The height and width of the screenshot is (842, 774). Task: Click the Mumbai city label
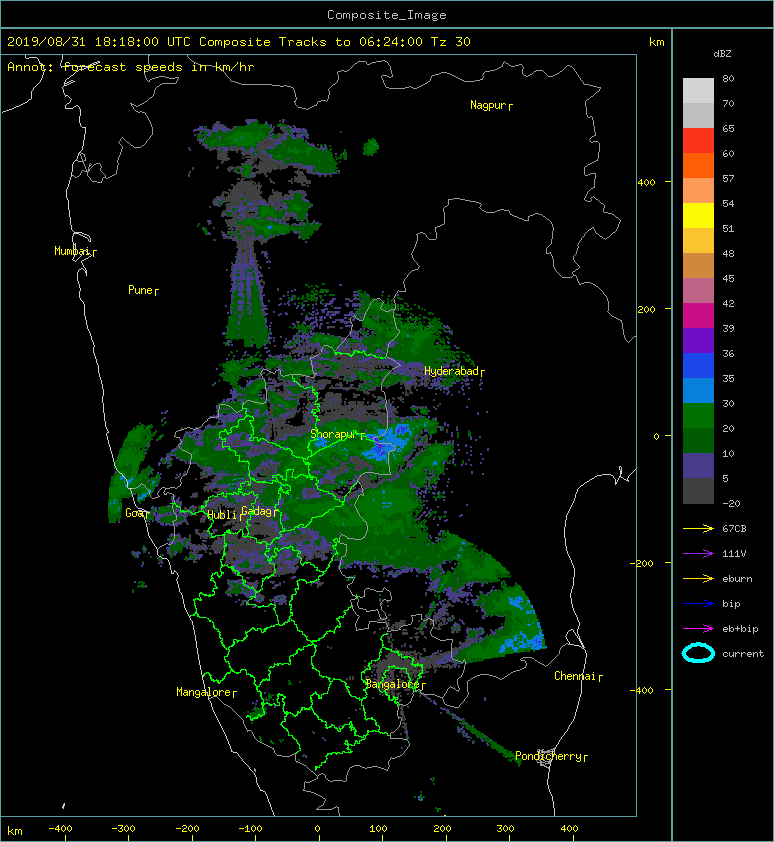(72, 251)
